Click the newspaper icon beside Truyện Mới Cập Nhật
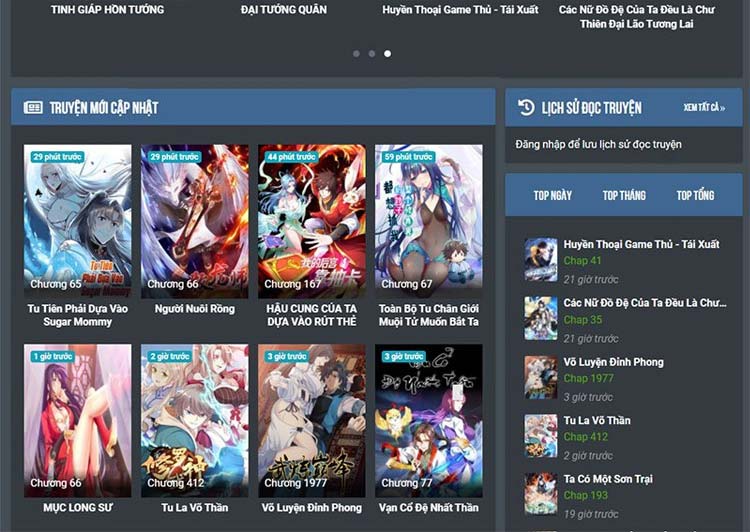 [x=33, y=107]
